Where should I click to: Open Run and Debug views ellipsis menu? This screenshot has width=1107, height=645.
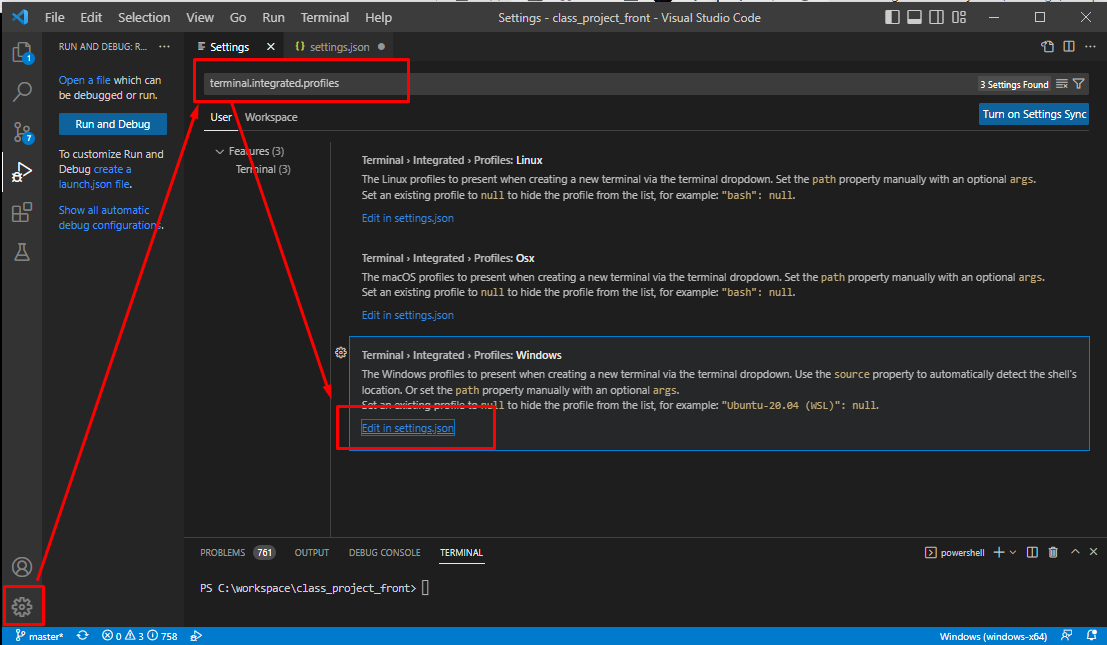(164, 47)
